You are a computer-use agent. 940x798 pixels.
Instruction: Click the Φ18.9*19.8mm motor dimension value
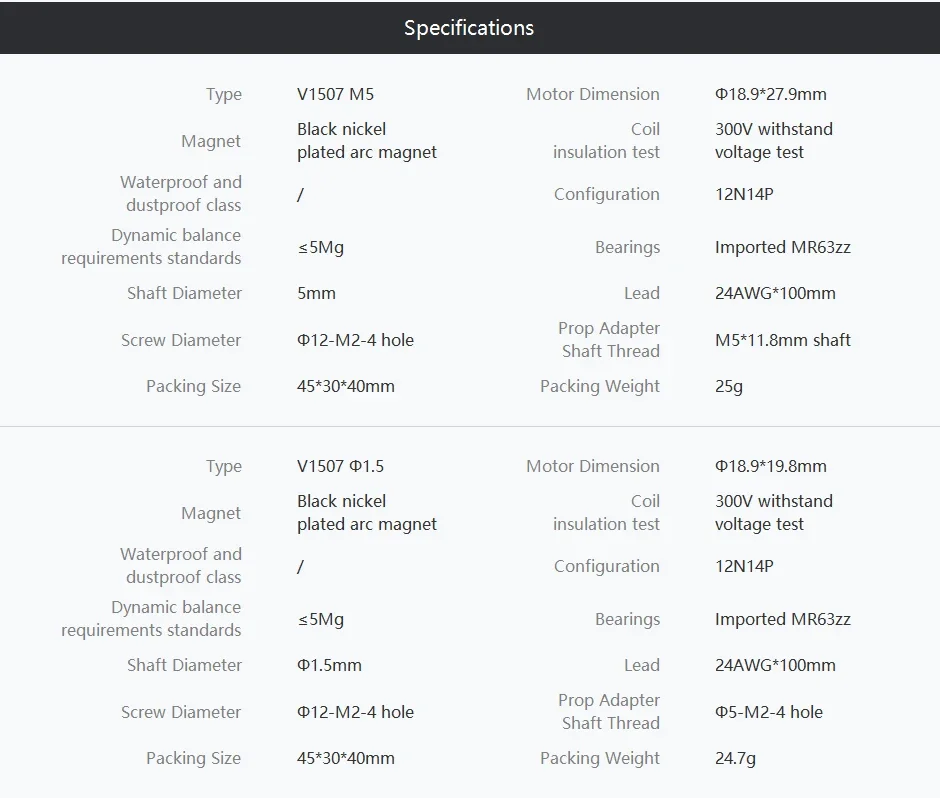770,467
